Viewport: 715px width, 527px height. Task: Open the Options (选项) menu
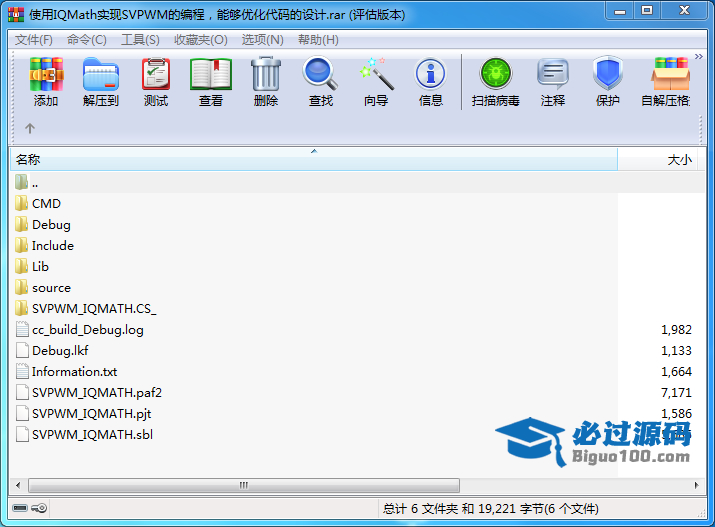[263, 40]
